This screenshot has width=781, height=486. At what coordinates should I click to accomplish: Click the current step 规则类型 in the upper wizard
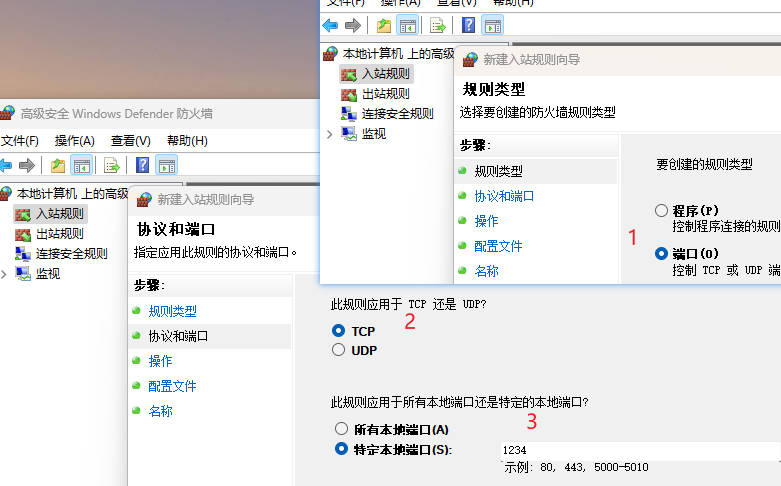499,171
